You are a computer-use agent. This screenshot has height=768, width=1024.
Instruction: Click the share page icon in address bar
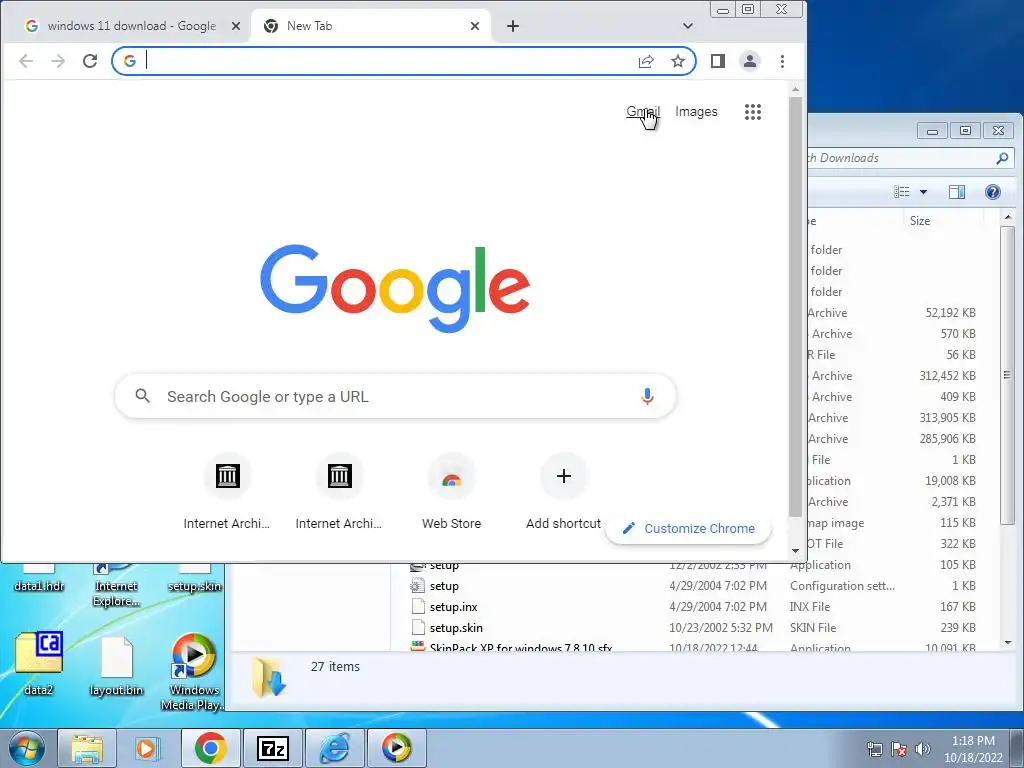pos(646,61)
